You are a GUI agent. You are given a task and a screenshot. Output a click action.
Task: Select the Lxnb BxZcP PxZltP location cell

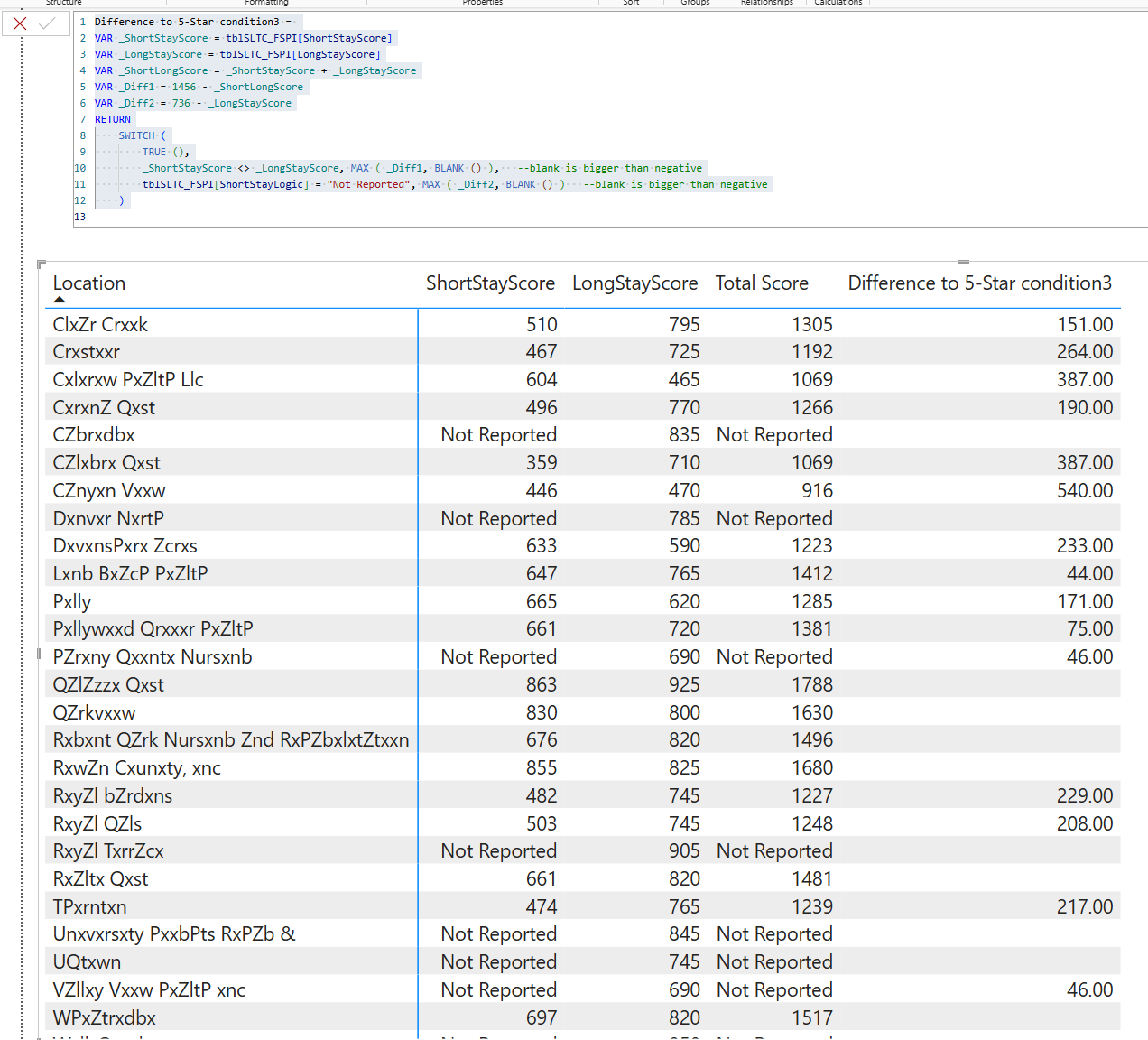click(x=130, y=574)
